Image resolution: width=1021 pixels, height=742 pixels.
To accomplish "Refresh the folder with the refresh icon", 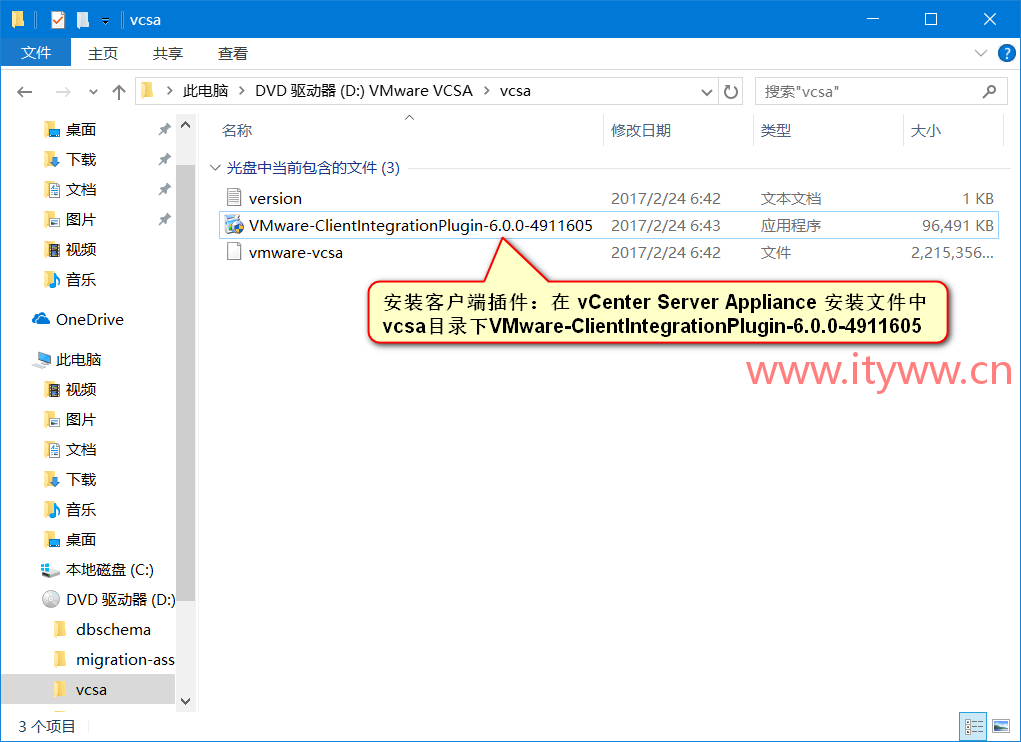I will (x=731, y=92).
